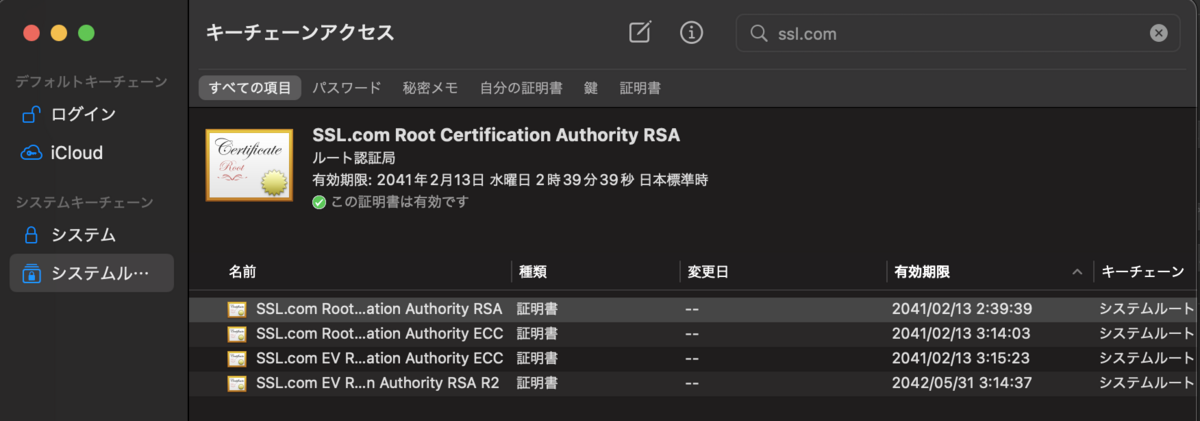Switch to the パスワード tab
Viewport: 1200px width, 421px height.
click(x=346, y=88)
